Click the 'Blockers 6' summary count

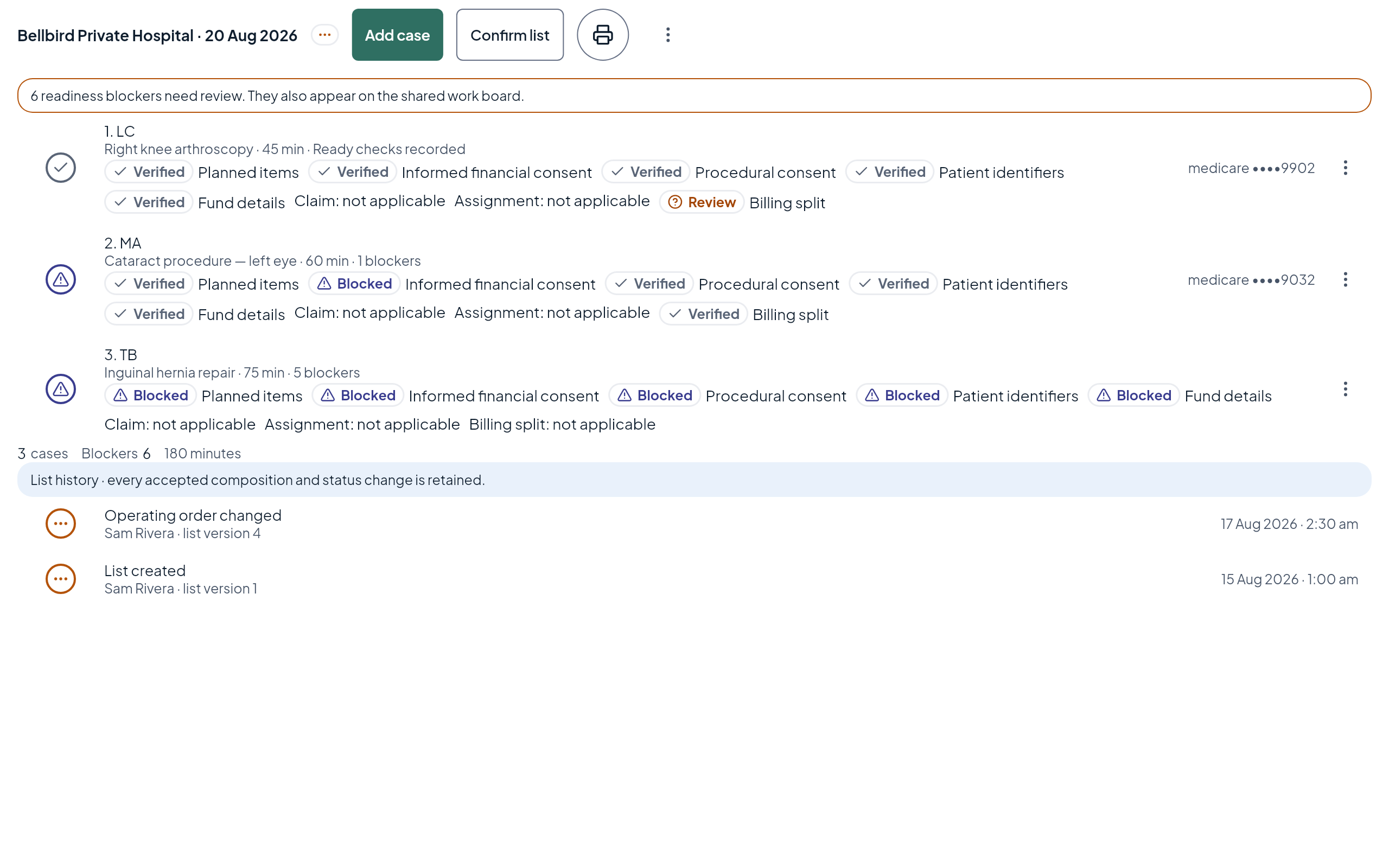116,454
